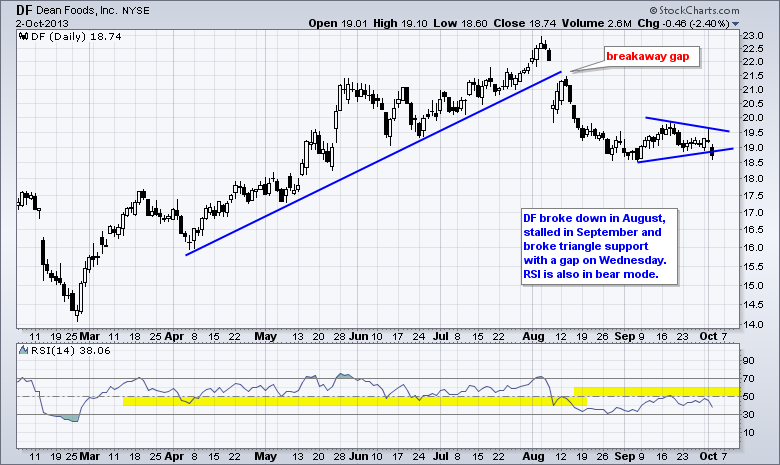Click the 50 level on the RSI scale
780x465 pixels.
pyautogui.click(x=748, y=396)
